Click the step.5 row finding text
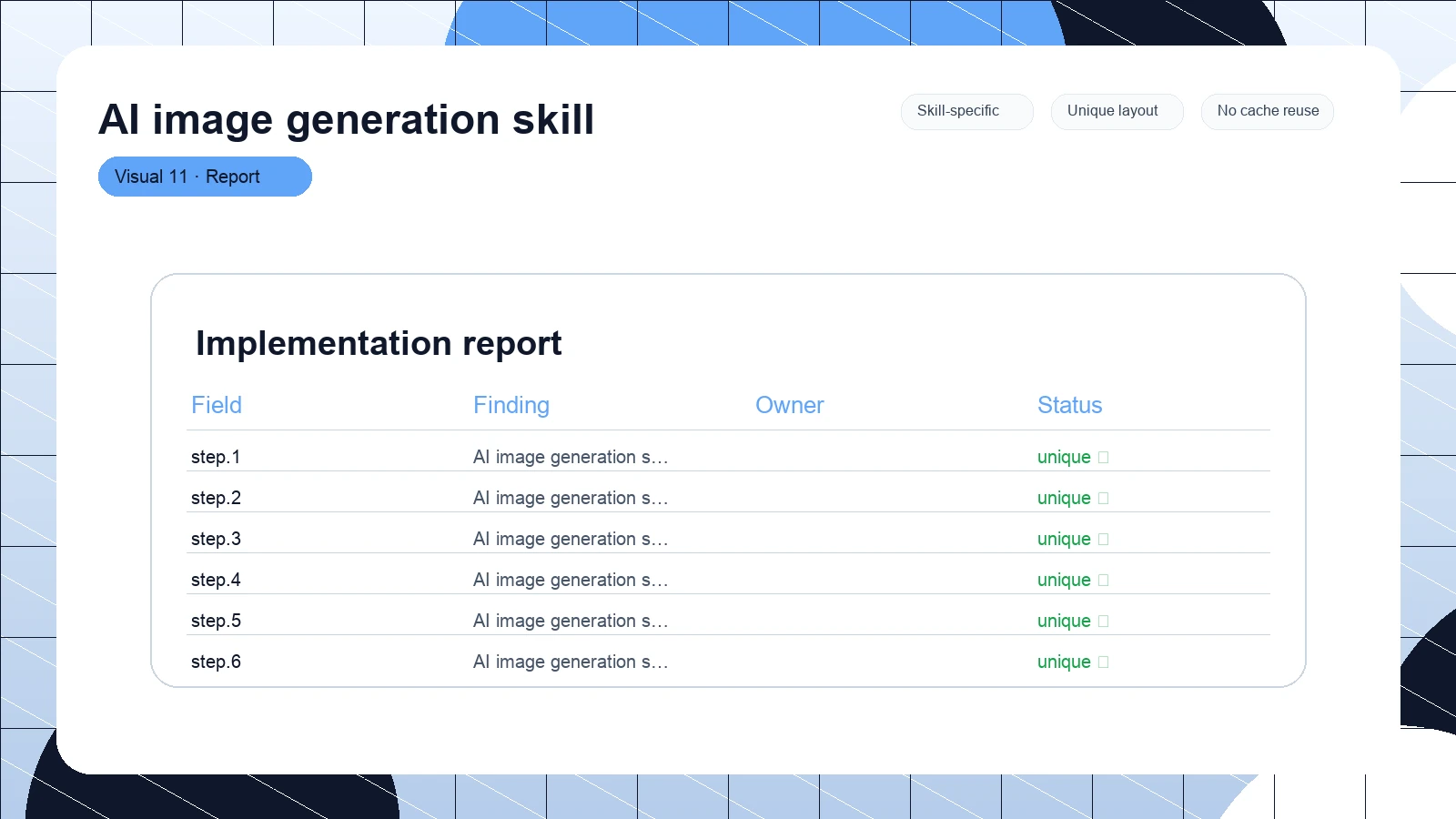This screenshot has height=819, width=1456. [x=571, y=621]
